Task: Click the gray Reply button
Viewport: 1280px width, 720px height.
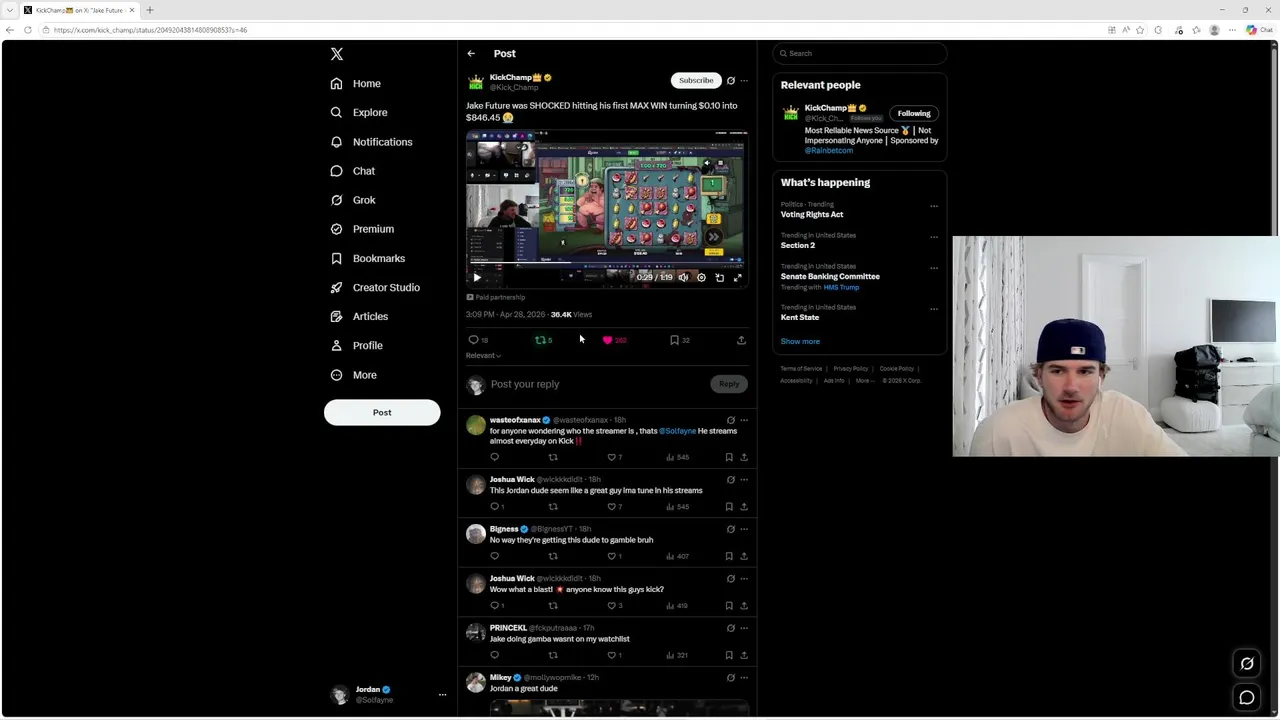Action: point(729,384)
